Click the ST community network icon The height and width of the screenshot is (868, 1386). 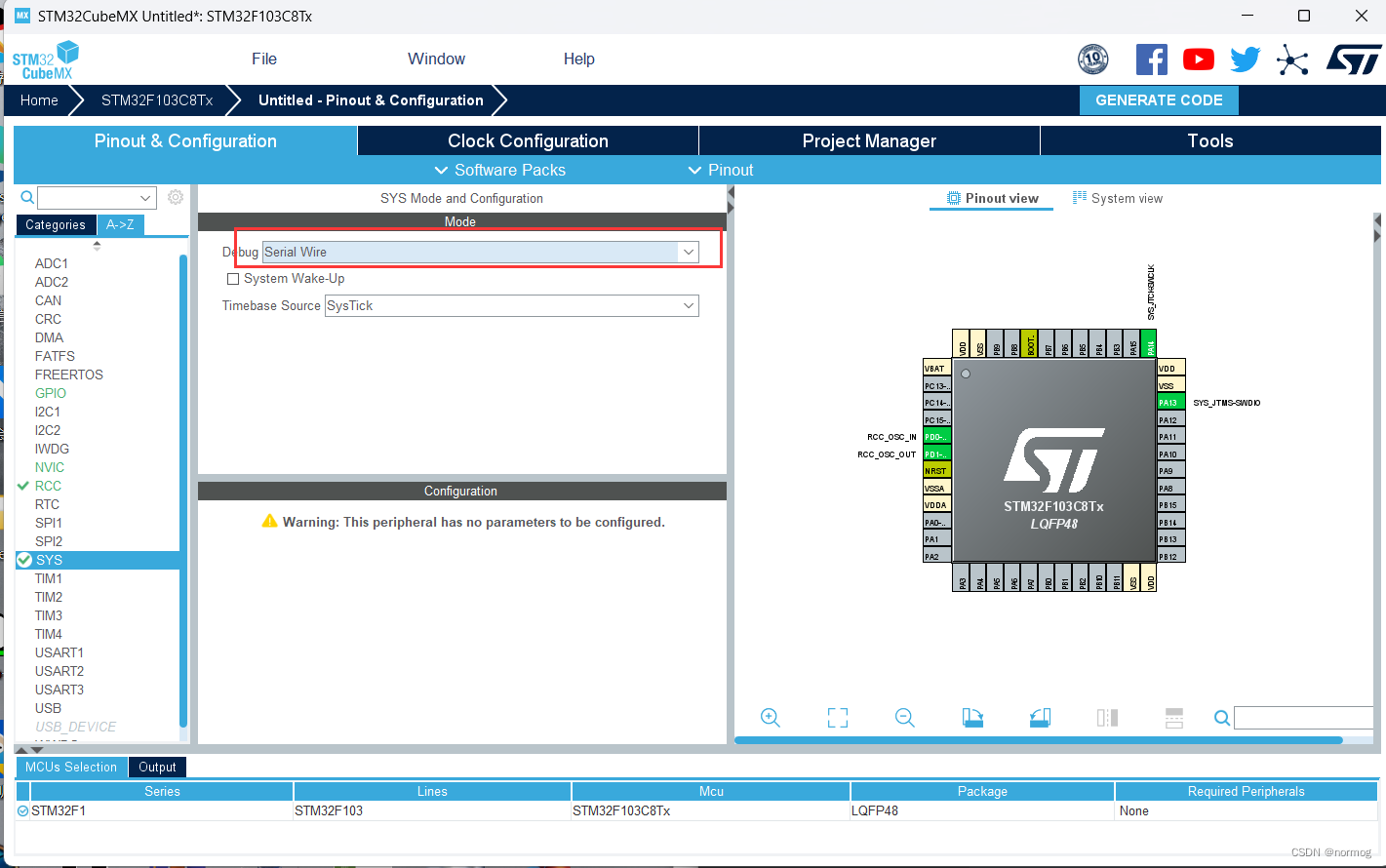coord(1292,59)
